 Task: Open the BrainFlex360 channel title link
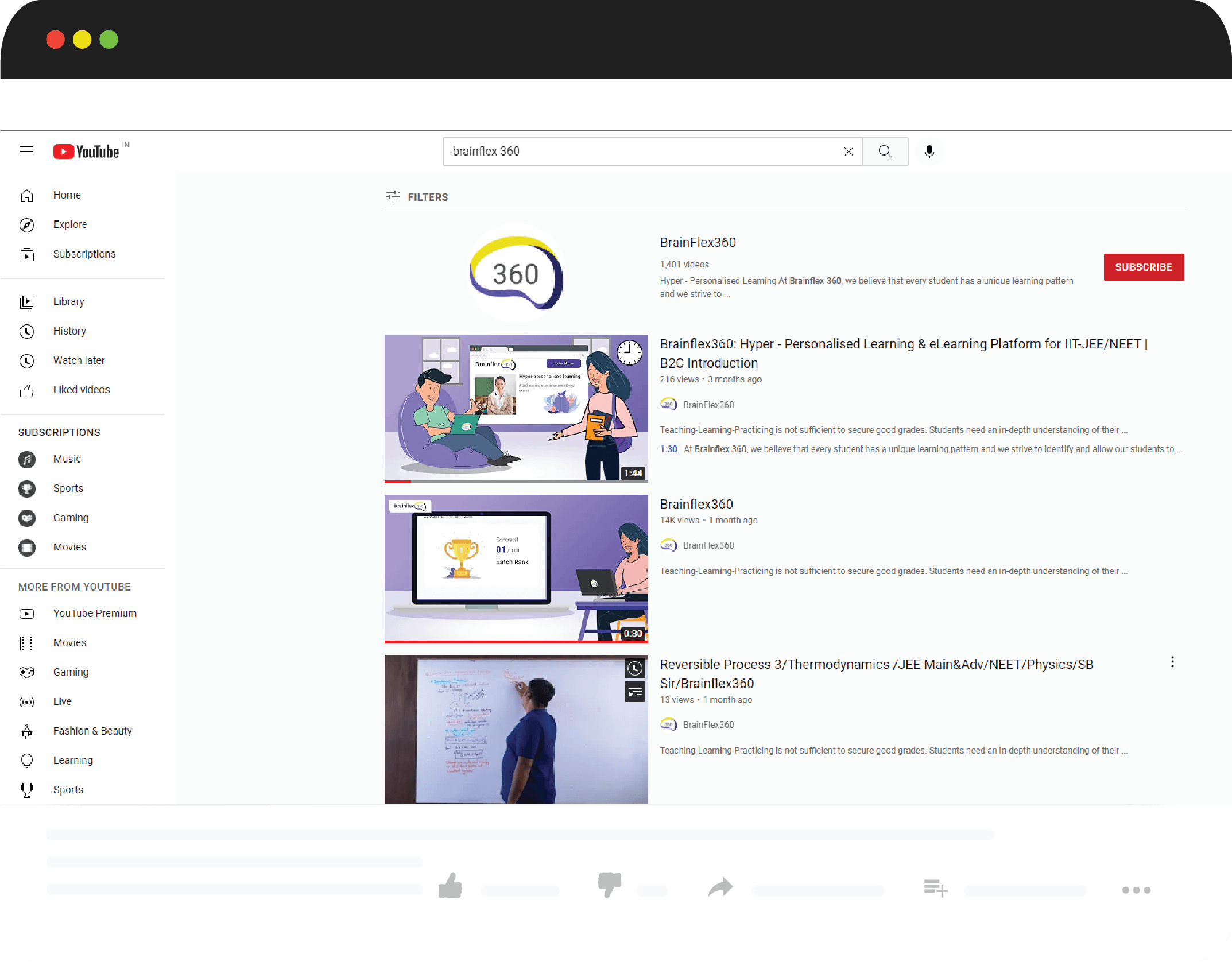coord(698,243)
